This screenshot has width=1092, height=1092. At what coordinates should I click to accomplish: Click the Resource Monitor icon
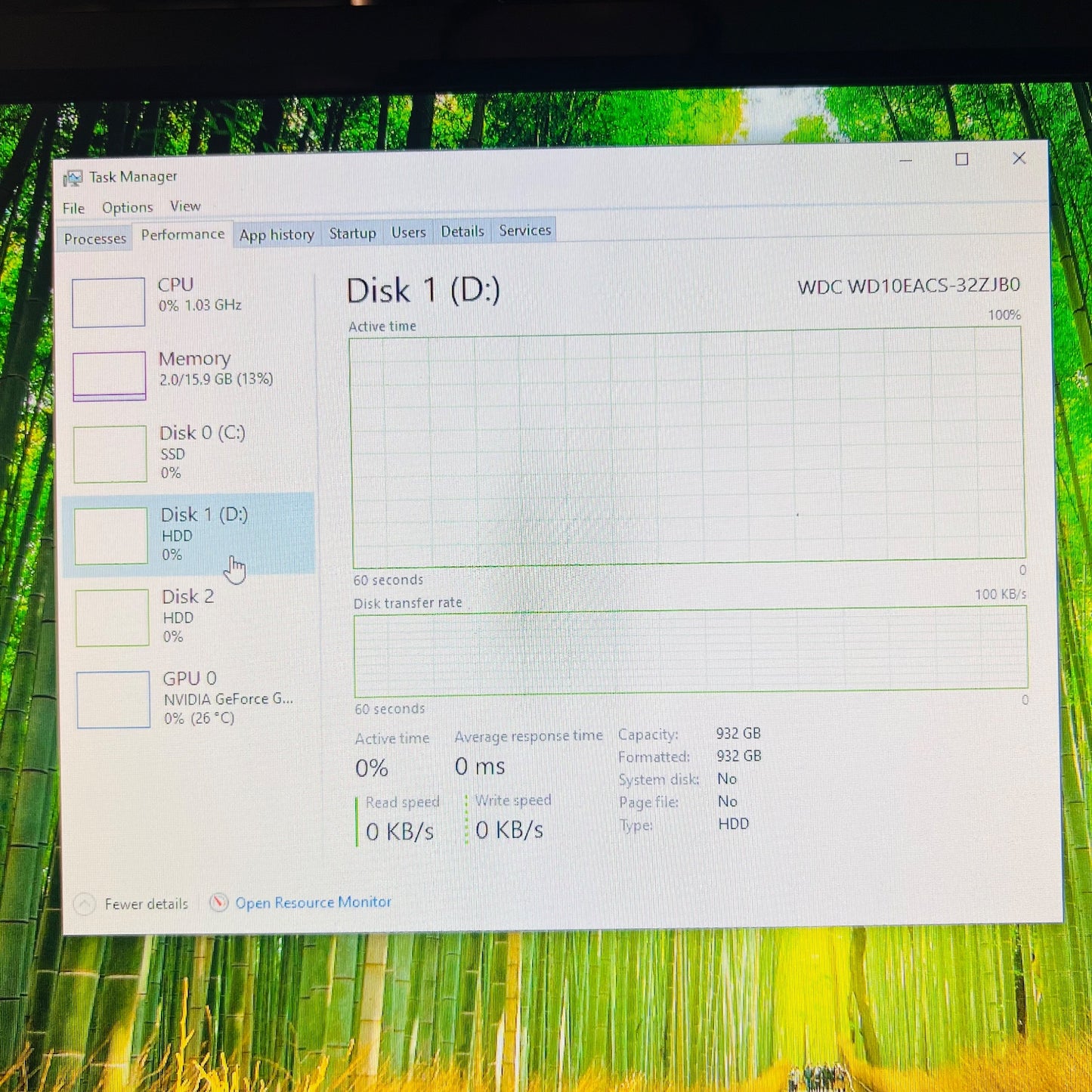pyautogui.click(x=218, y=902)
